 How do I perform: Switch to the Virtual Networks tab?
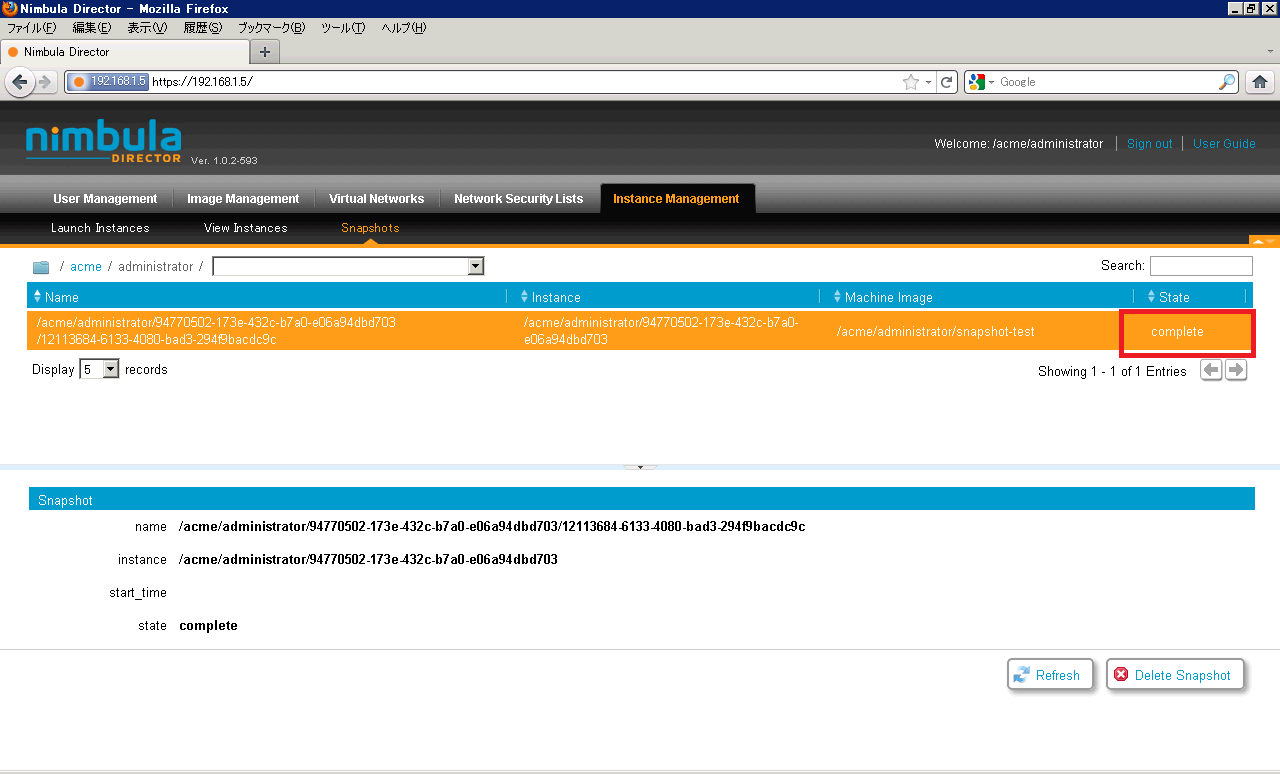coord(376,199)
